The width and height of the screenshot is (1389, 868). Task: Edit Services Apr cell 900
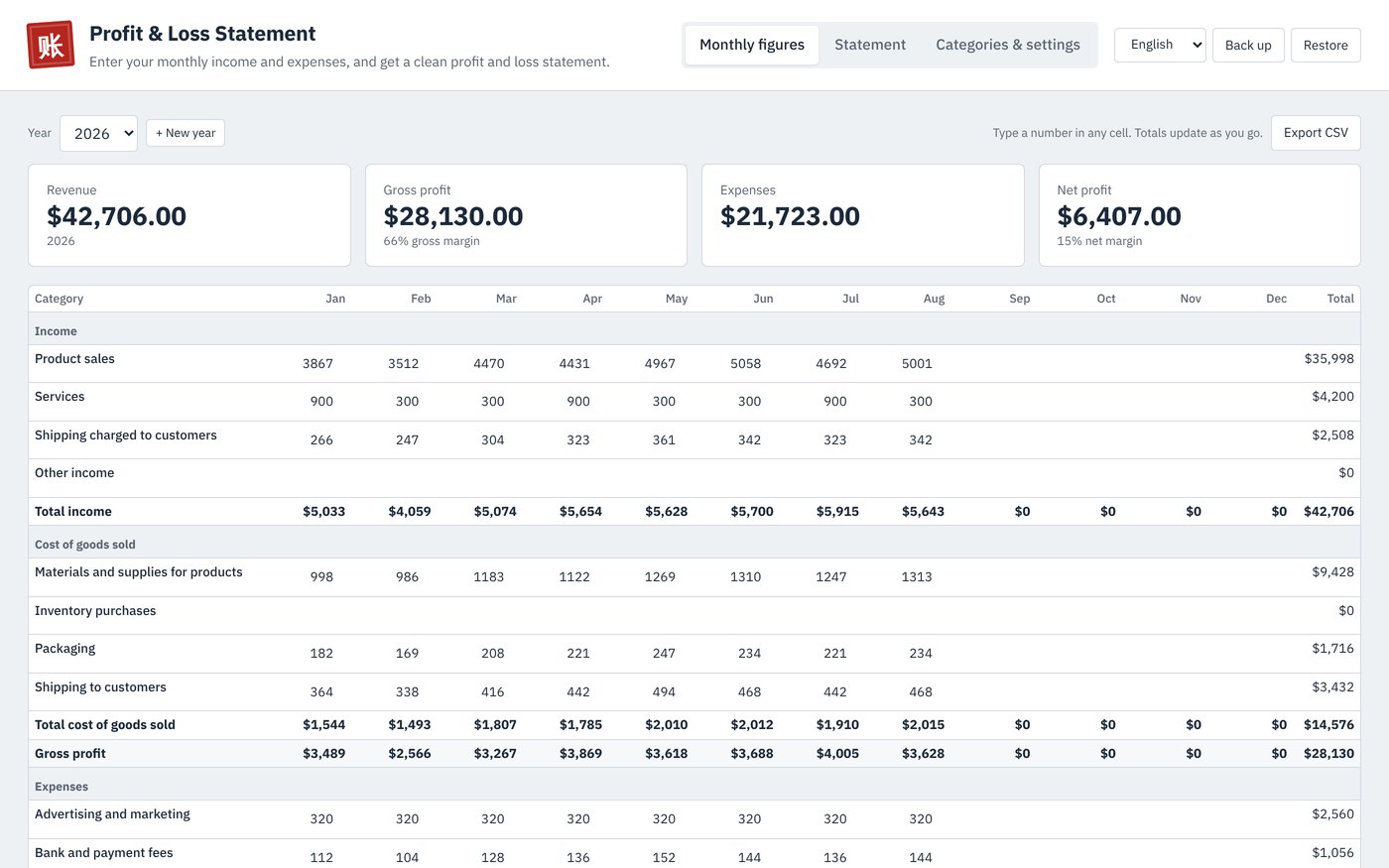pyautogui.click(x=567, y=402)
